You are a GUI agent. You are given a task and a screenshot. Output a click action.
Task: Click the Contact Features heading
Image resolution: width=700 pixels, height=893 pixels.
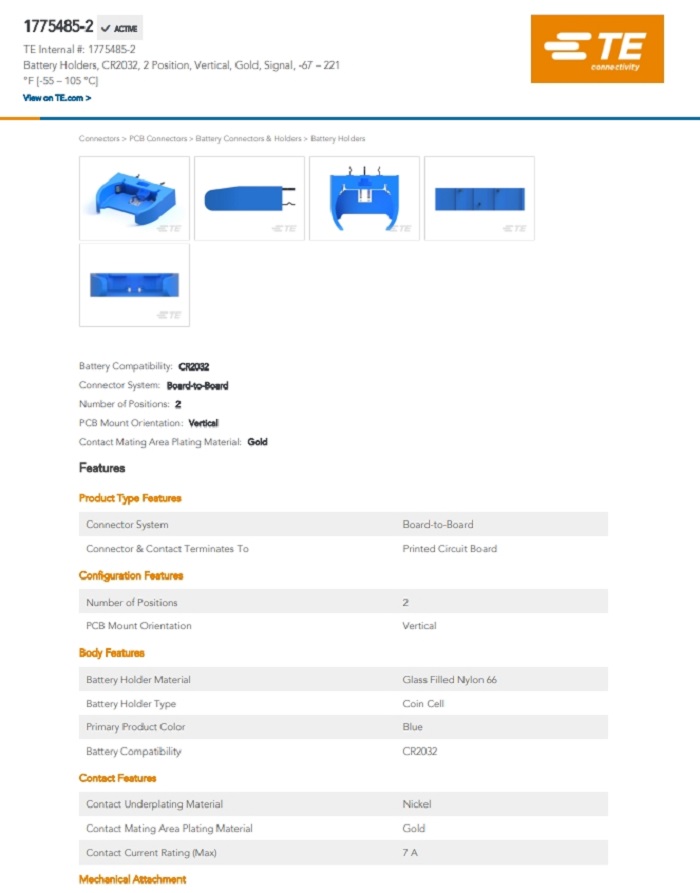(x=117, y=779)
